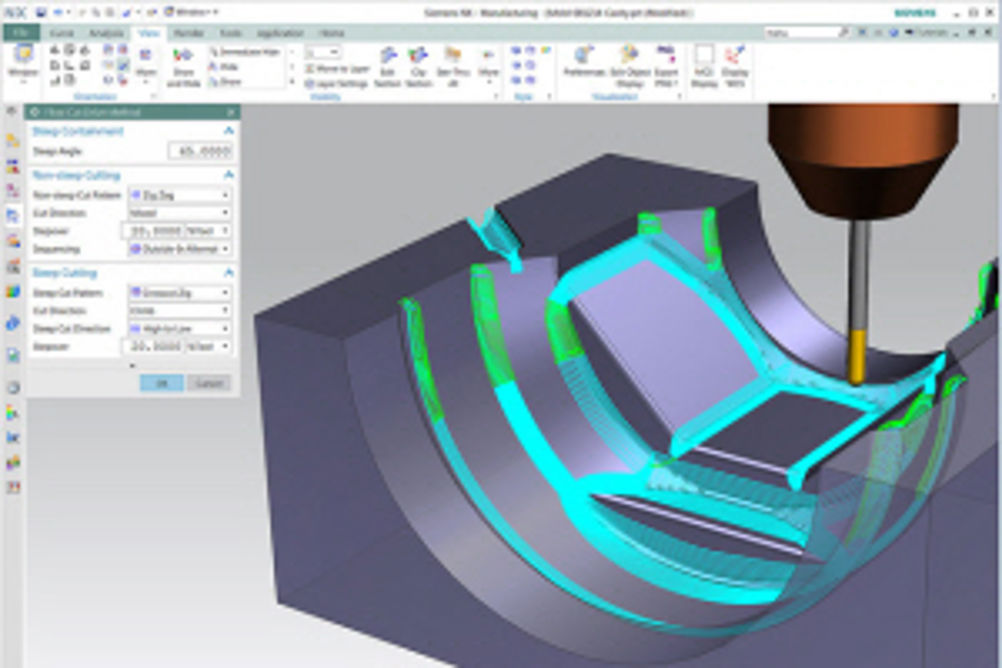The image size is (1002, 668).
Task: Close the Flow Cut Drive Method dialog
Action: [x=231, y=112]
